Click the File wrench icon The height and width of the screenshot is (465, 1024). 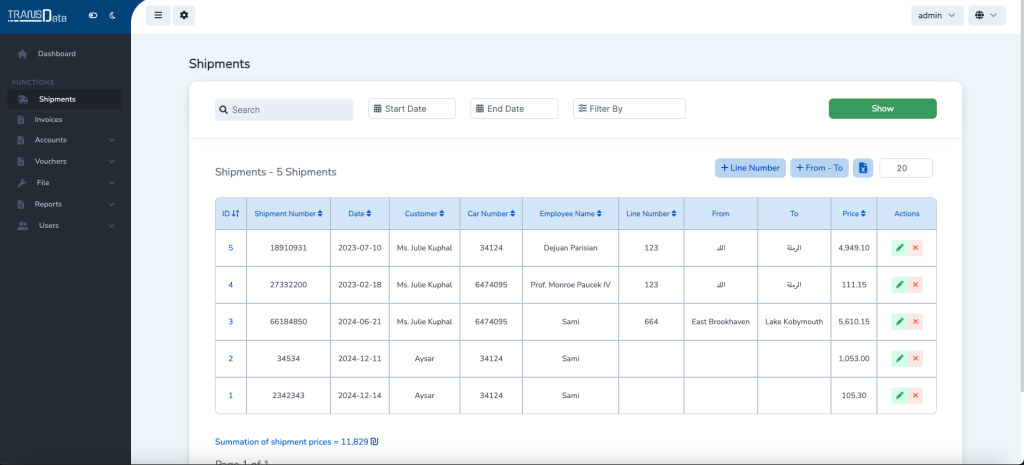21,183
